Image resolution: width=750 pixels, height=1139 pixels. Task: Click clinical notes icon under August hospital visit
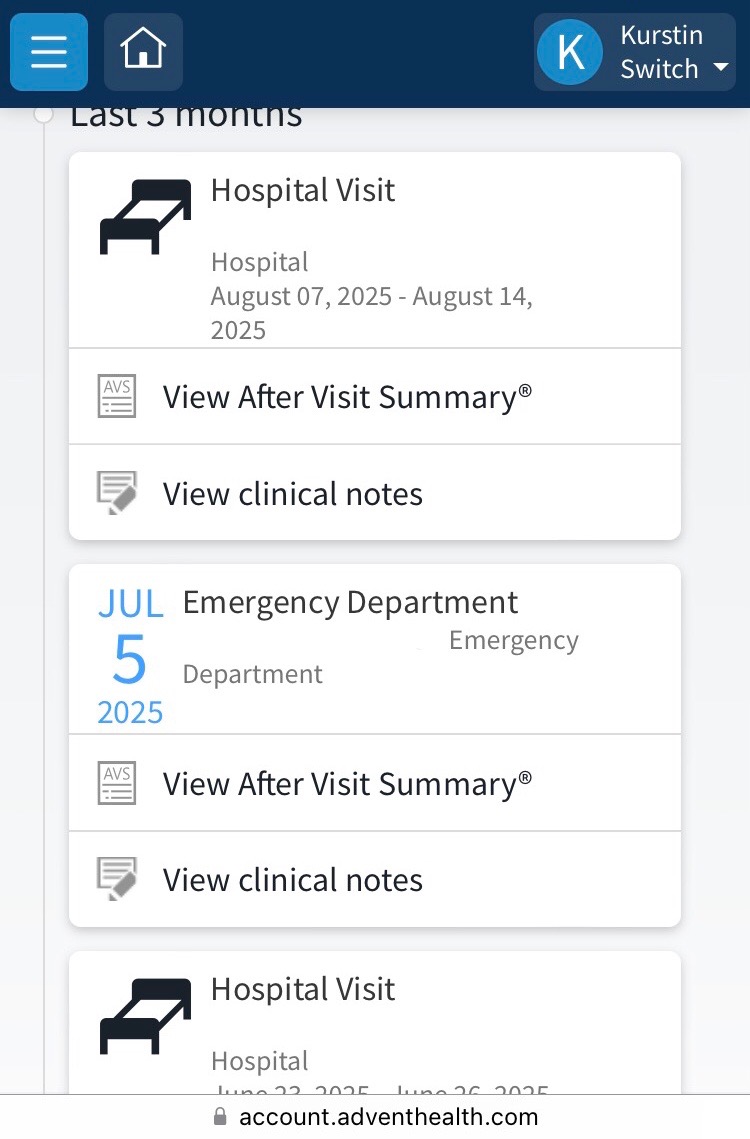(117, 493)
